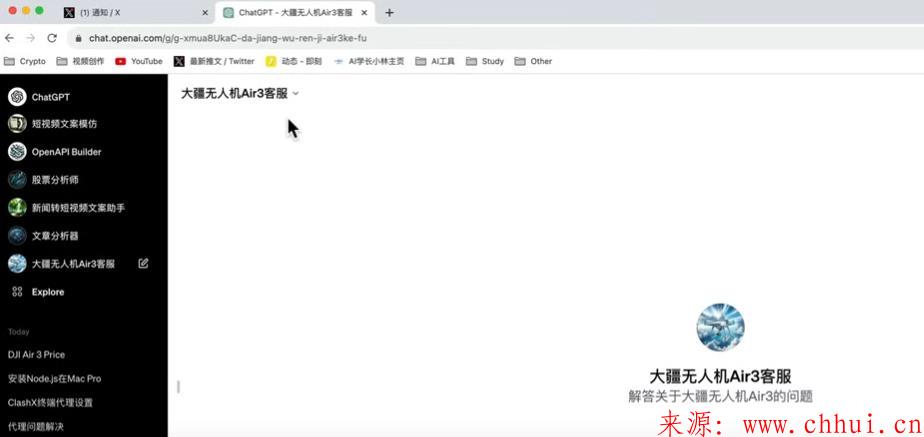Click the ChatGPT logo icon in sidebar

[17, 97]
